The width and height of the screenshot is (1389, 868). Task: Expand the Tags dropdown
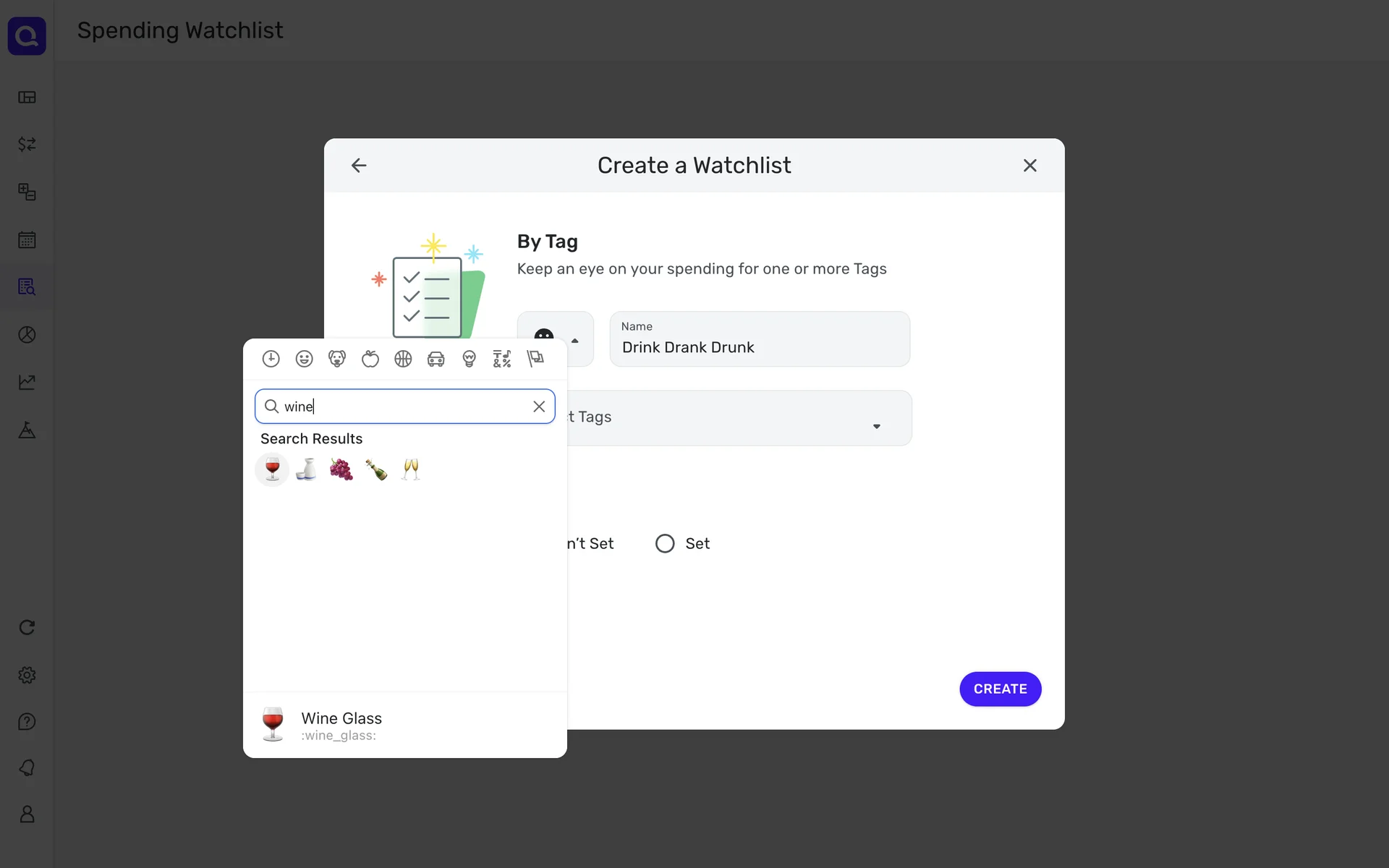pyautogui.click(x=876, y=426)
